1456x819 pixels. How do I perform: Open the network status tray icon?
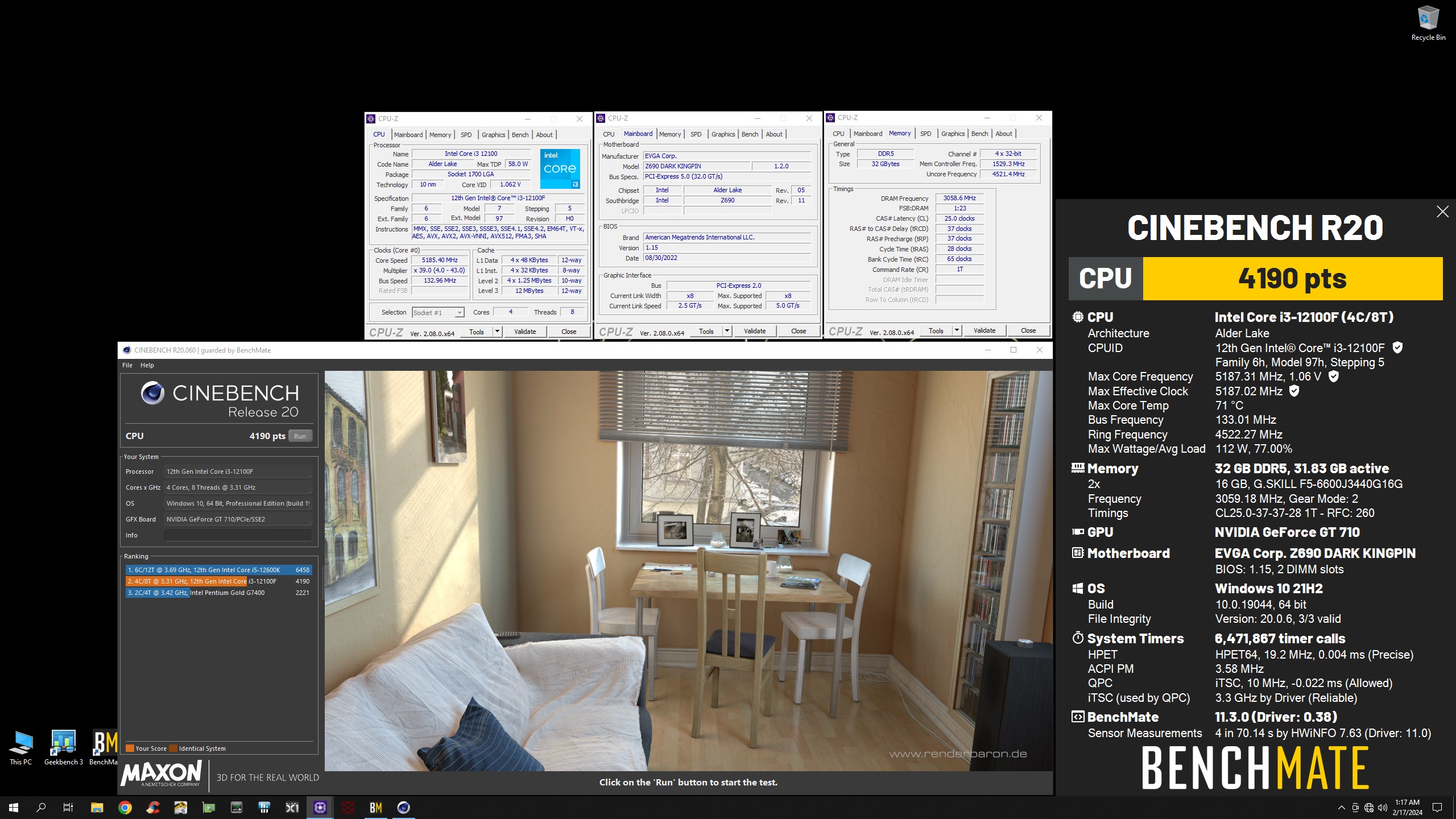click(1369, 808)
